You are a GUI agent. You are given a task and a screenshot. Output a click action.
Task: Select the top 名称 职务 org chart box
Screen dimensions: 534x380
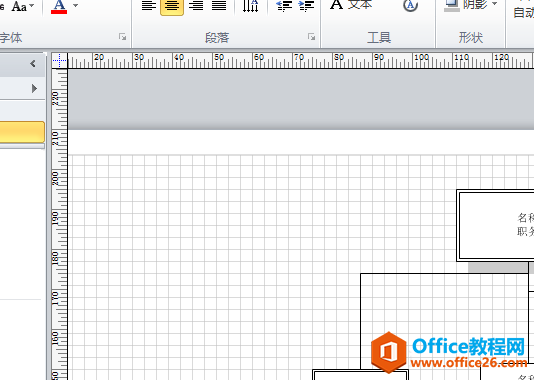coord(496,225)
